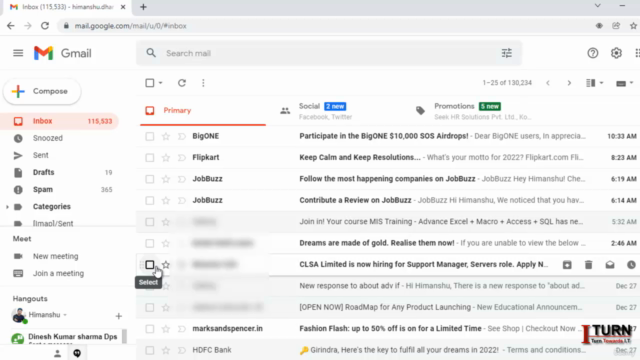This screenshot has height=360, width=640.
Task: Select the BigONE email checkbox
Action: tap(150, 136)
